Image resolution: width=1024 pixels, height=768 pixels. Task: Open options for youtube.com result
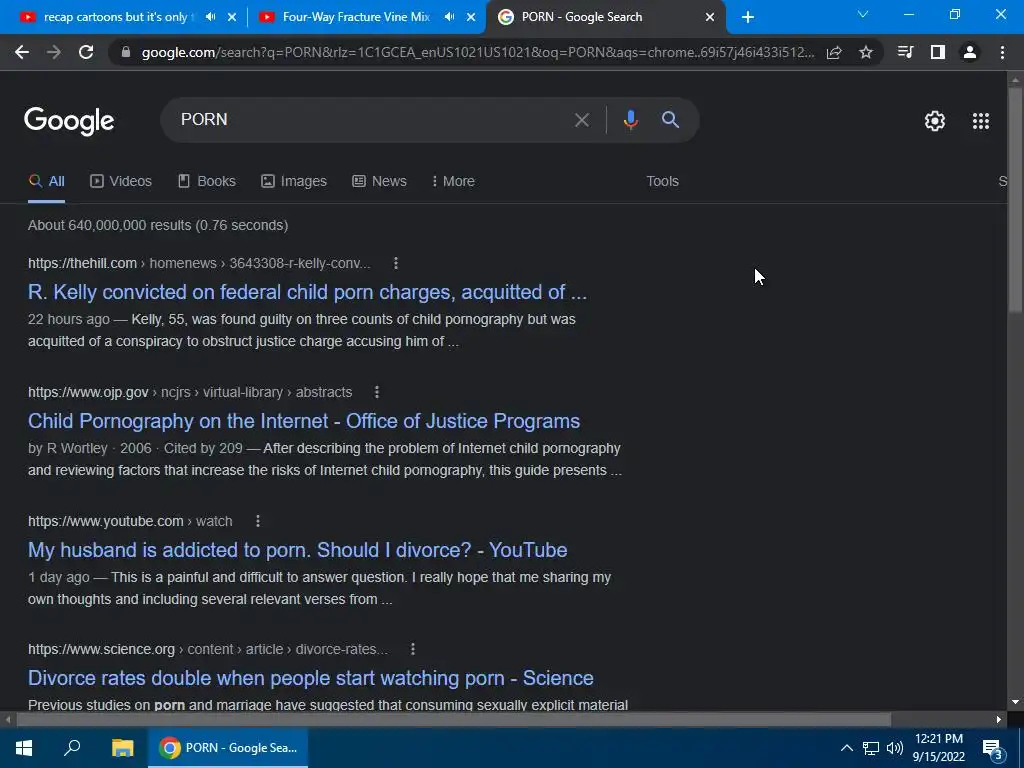(258, 521)
